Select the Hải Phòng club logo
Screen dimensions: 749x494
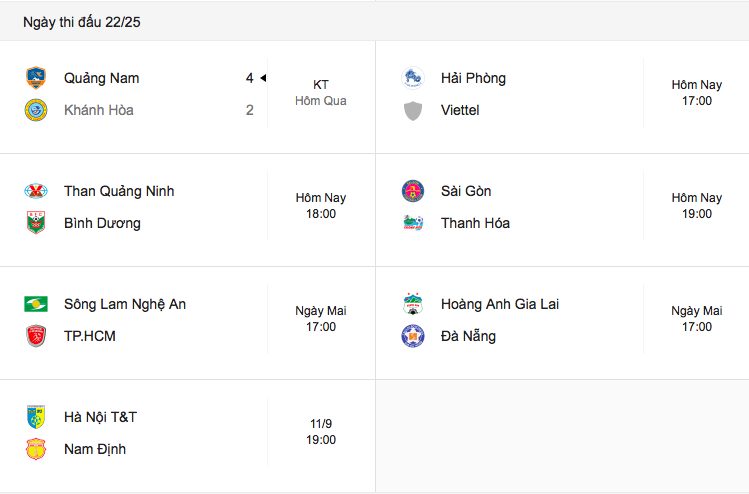click(413, 78)
